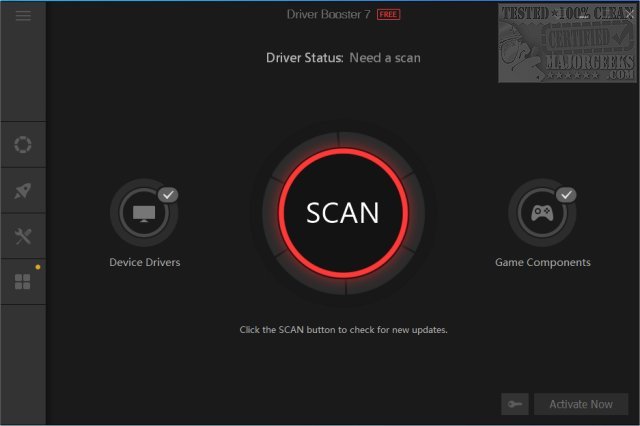Uncheck the Device Drivers checkmark
This screenshot has height=426, width=640.
click(x=168, y=194)
